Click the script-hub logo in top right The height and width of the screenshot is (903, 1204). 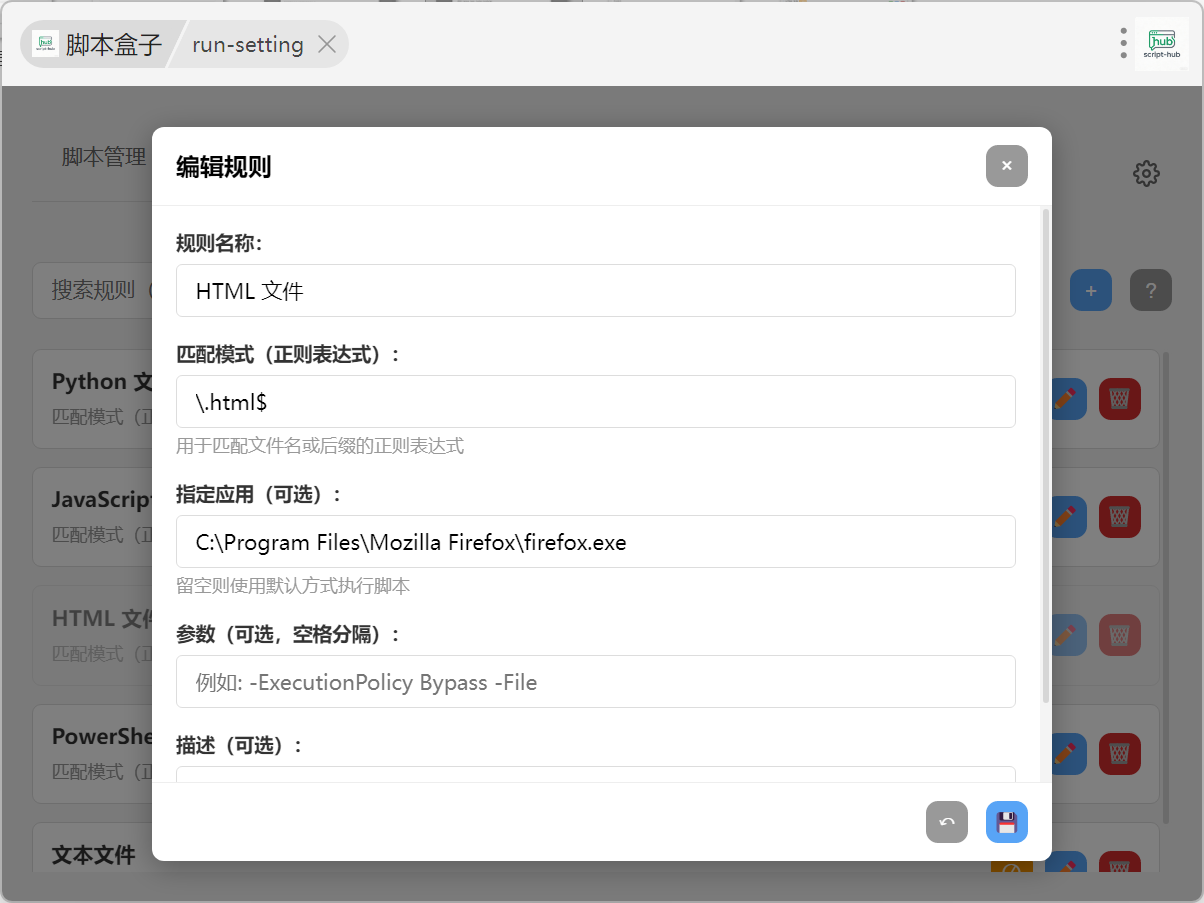click(1161, 44)
